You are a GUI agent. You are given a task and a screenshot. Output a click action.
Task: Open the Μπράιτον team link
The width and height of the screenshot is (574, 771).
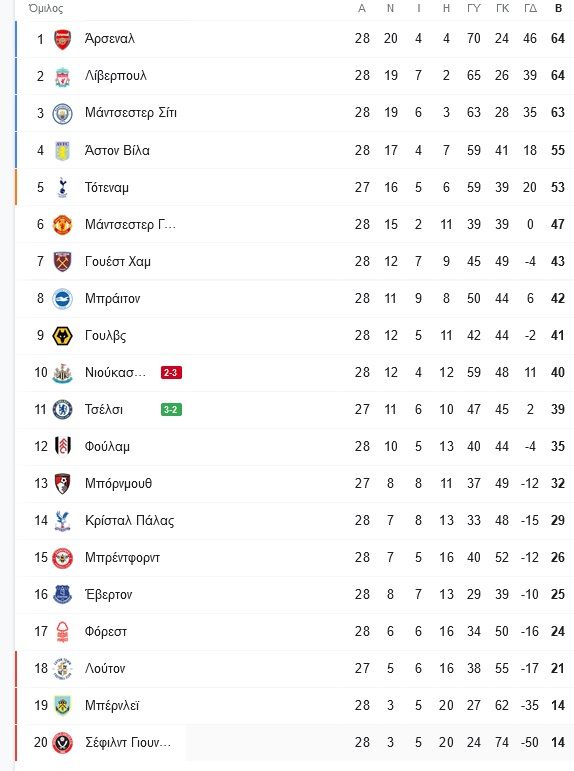pyautogui.click(x=113, y=298)
